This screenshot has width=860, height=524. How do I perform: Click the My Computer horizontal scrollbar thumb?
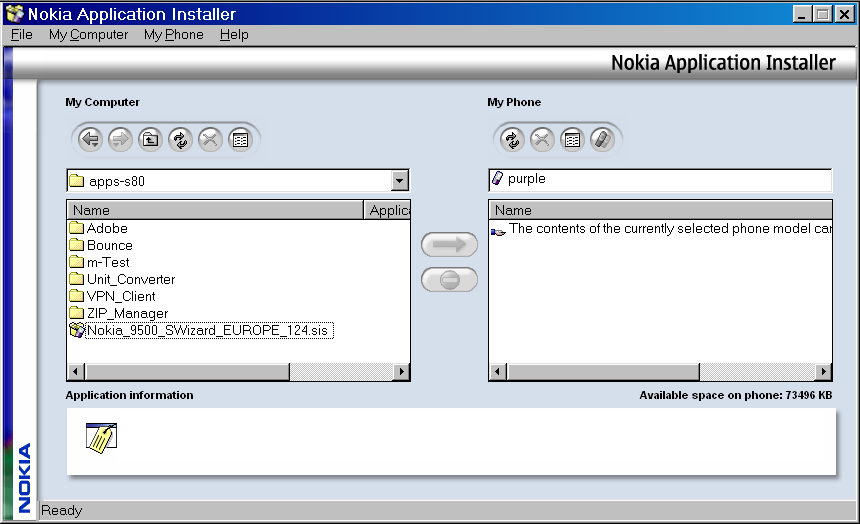tap(188, 371)
